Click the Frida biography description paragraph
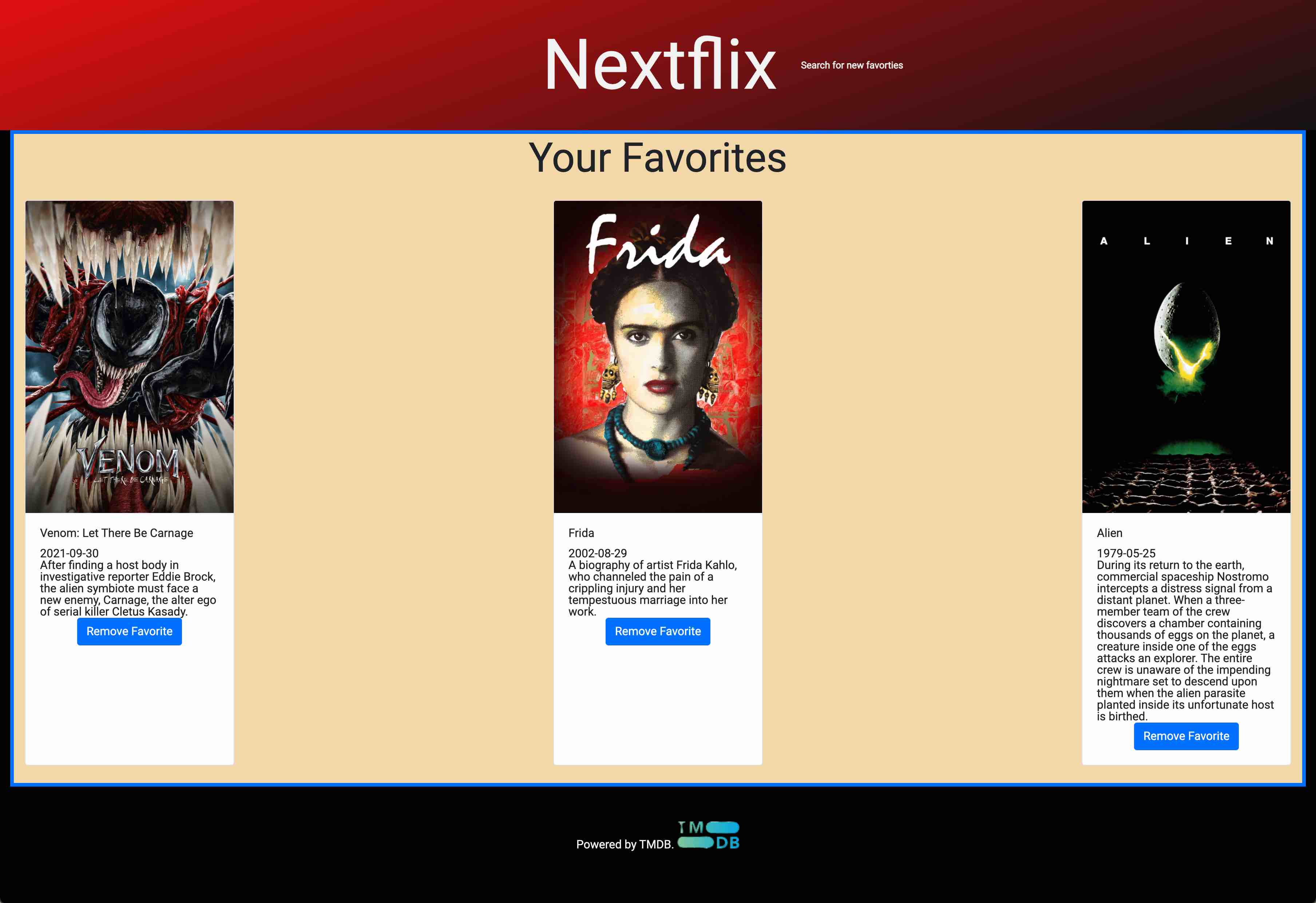The image size is (1316, 903). [651, 588]
